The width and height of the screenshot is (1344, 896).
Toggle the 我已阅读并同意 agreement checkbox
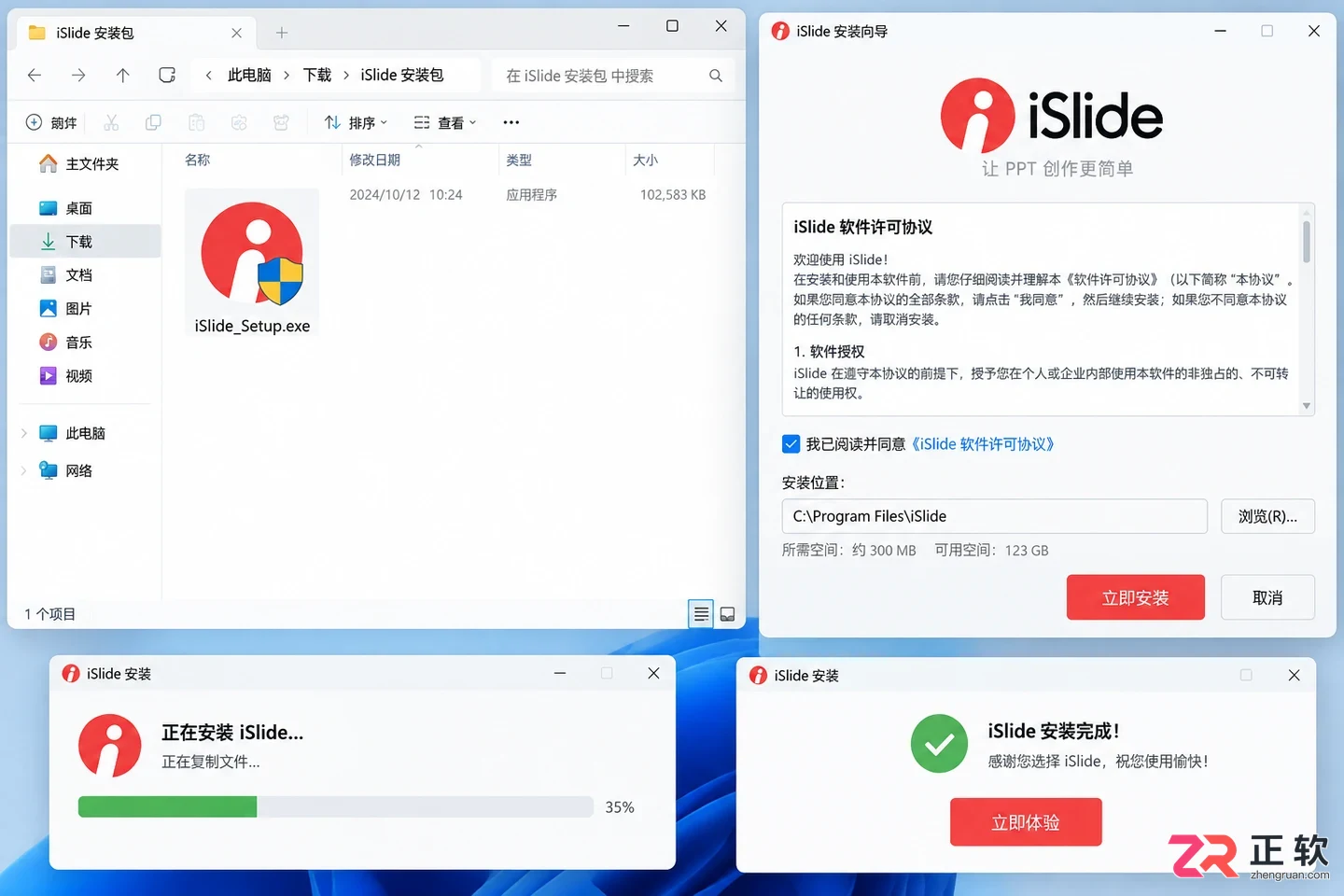[x=791, y=444]
